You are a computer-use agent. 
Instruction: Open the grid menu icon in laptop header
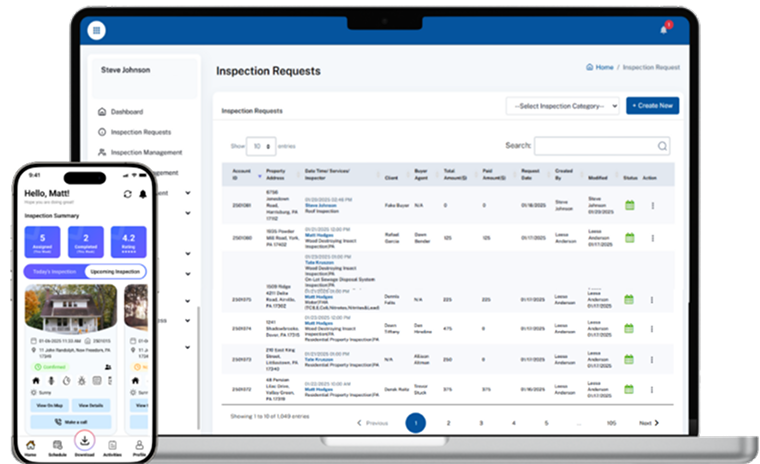click(96, 31)
